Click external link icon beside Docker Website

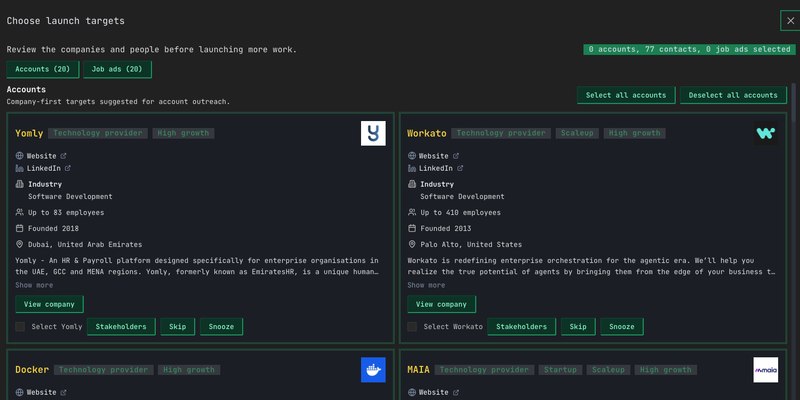click(64, 392)
